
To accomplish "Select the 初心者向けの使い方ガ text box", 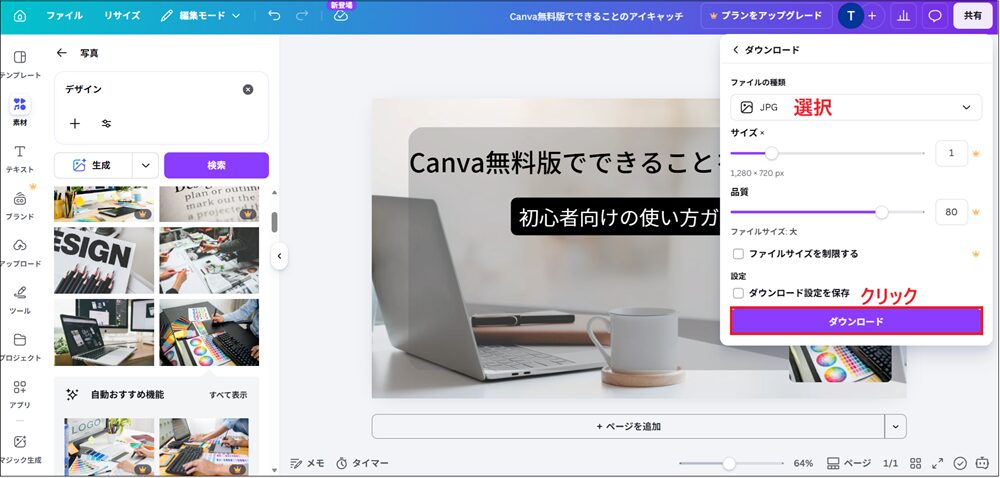I will tap(617, 217).
